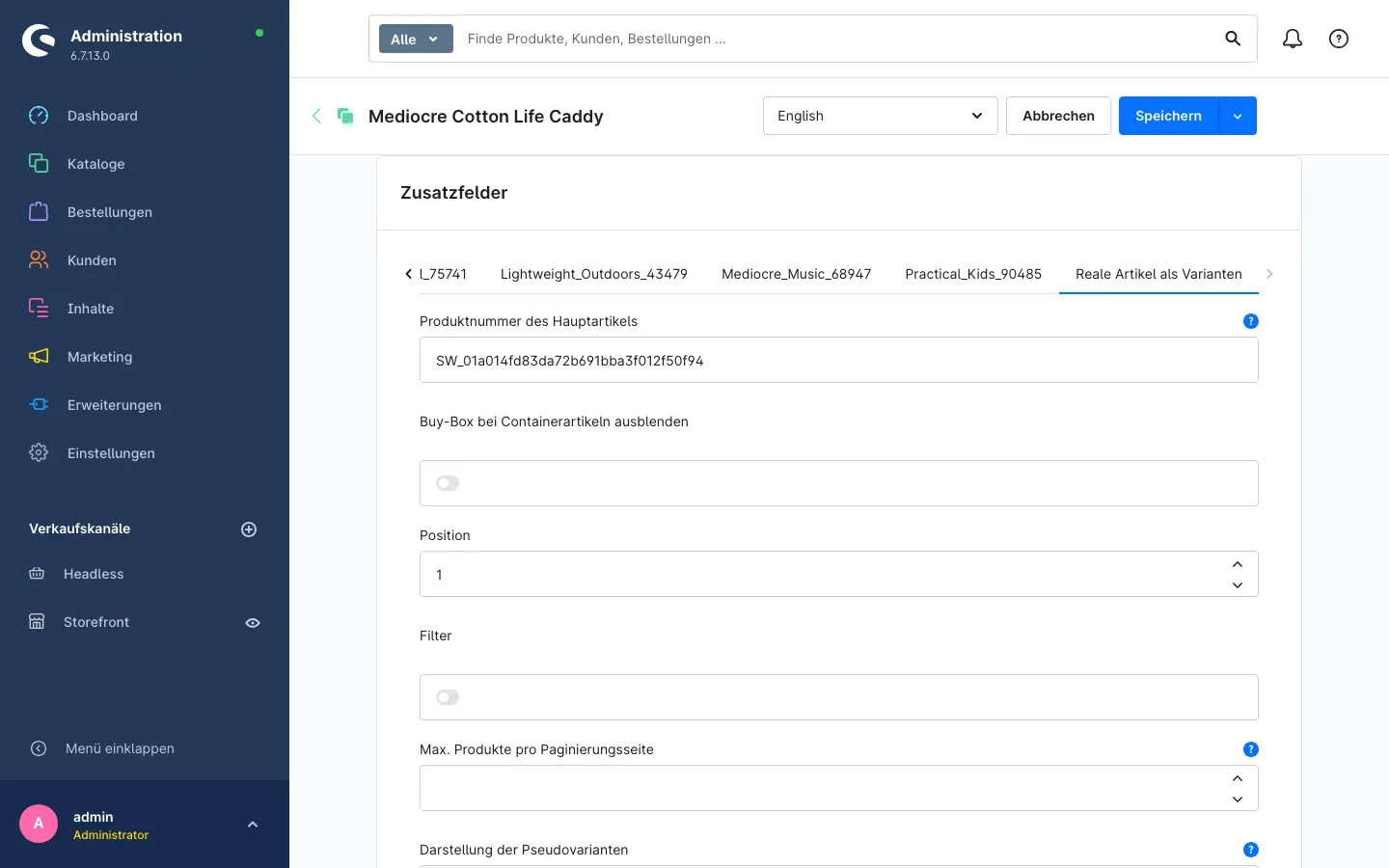Switch to Mediocre_Music_68947 tab
This screenshot has width=1389, height=868.
coord(797,274)
